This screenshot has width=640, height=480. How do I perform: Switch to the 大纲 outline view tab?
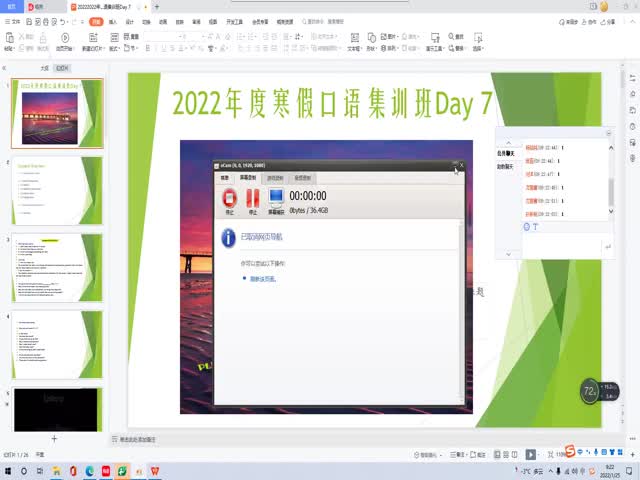point(45,68)
